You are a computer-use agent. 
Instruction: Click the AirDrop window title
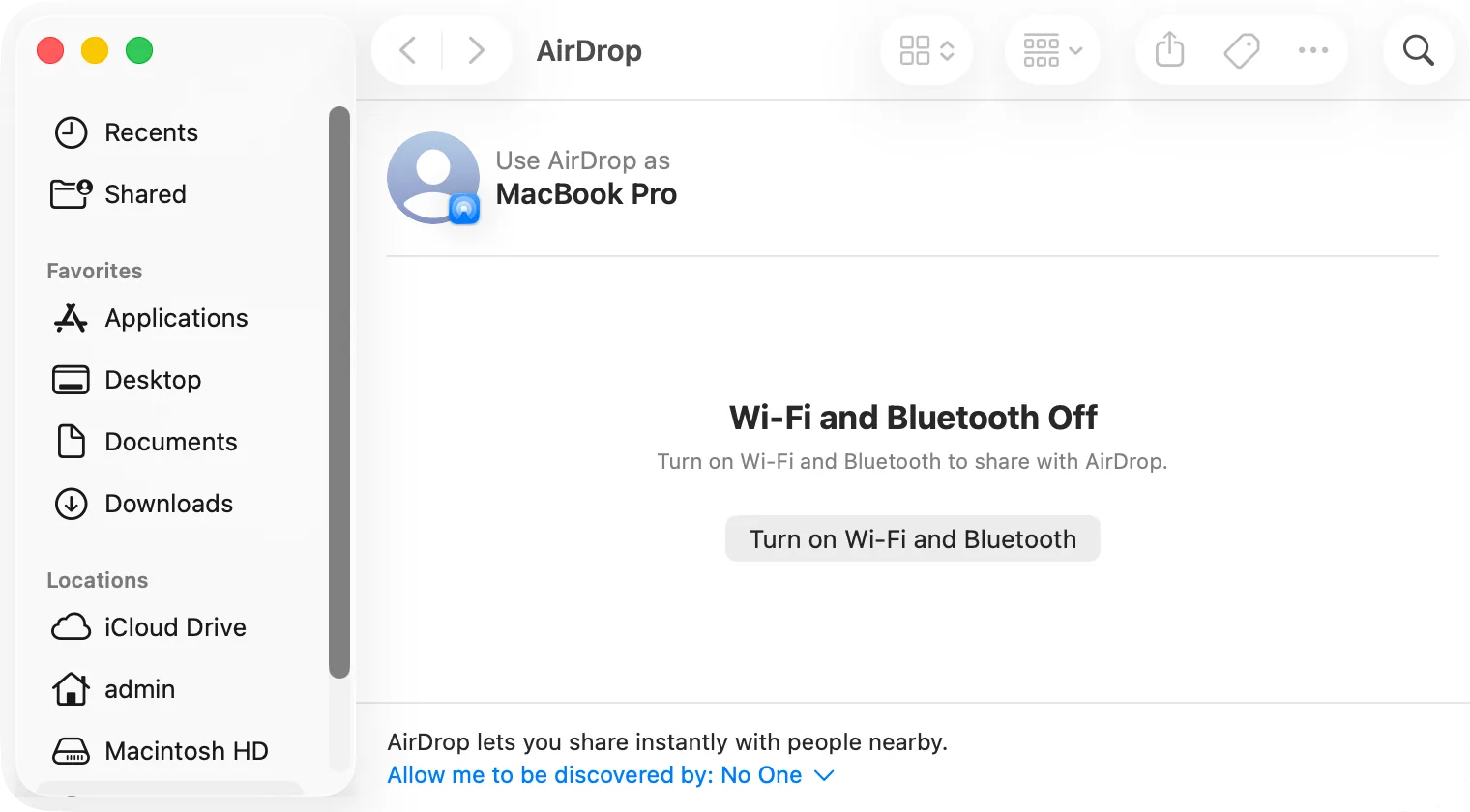point(589,50)
